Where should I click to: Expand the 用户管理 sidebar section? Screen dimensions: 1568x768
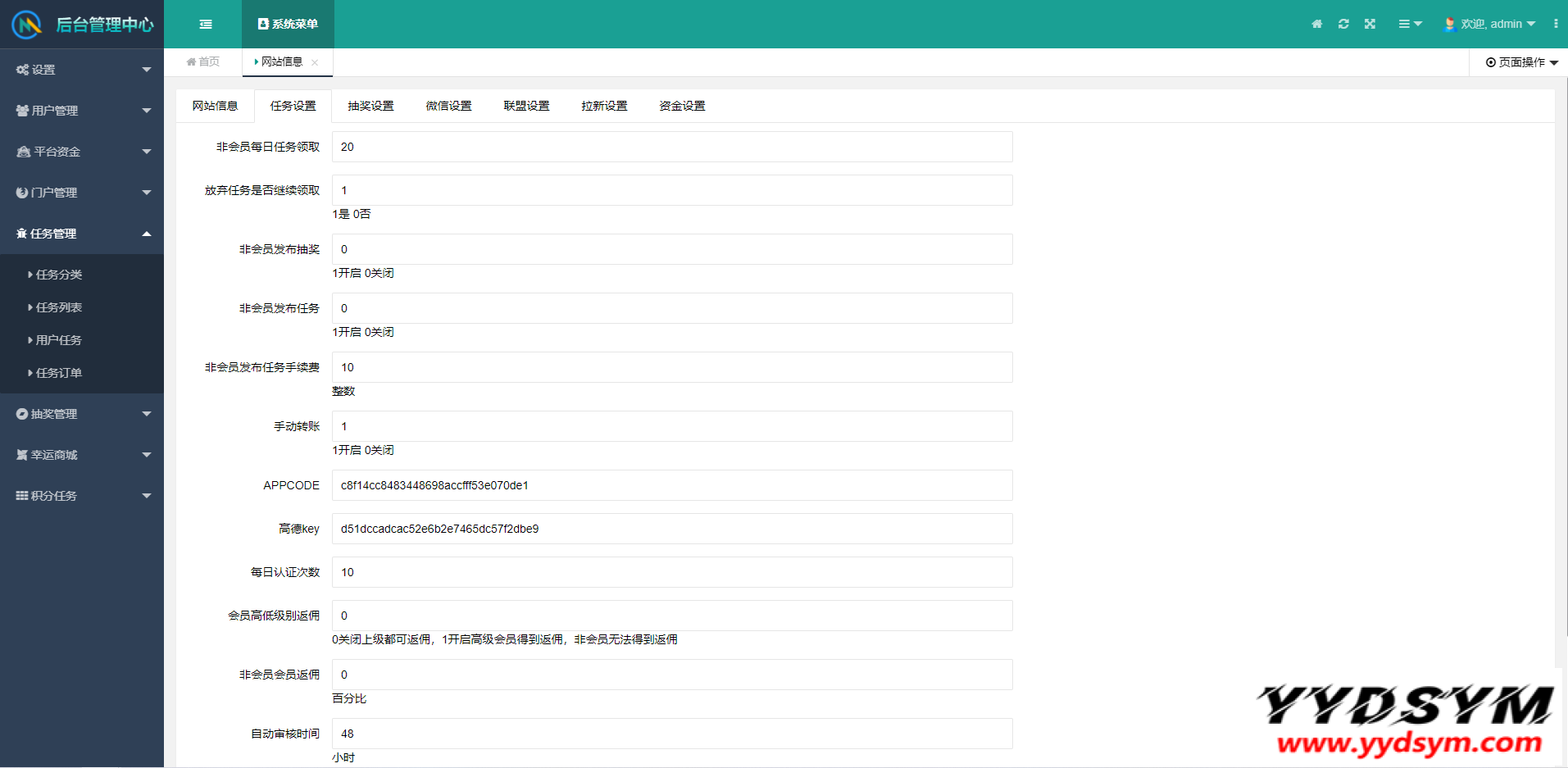(x=82, y=111)
